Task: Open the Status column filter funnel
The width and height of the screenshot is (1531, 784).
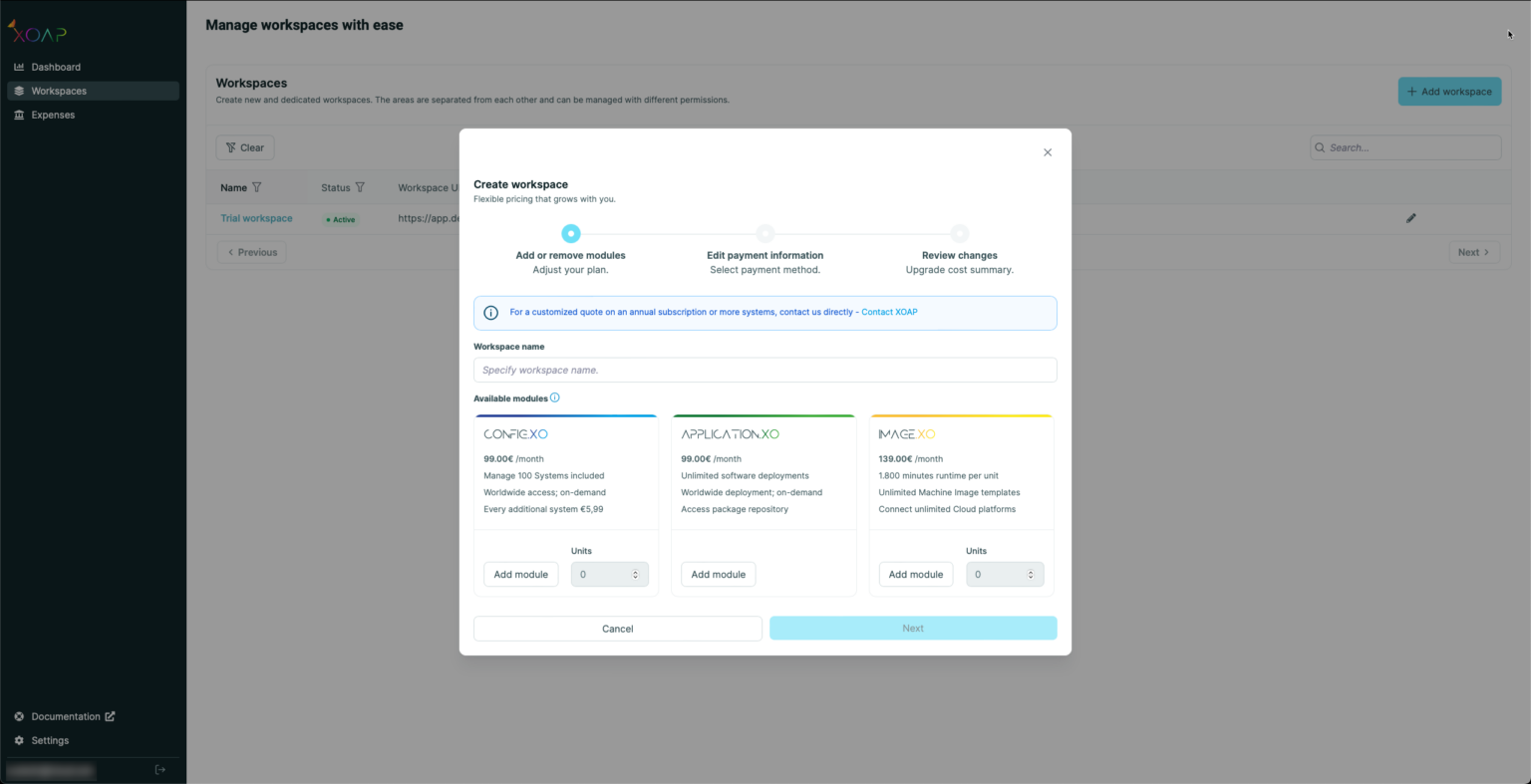Action: click(x=362, y=187)
